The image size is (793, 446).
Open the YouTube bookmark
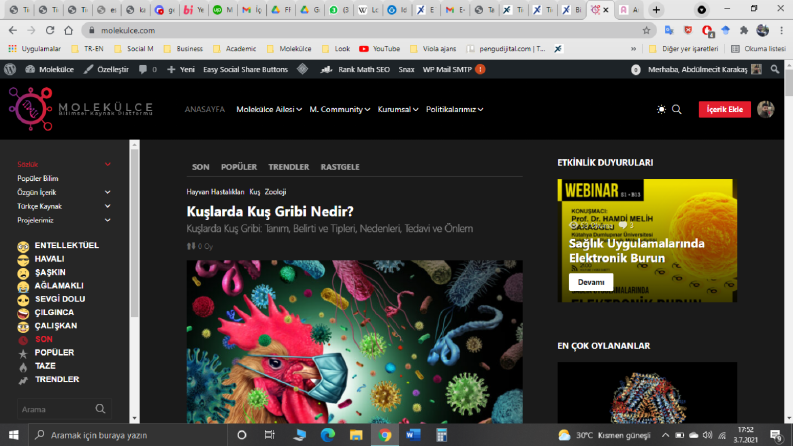[380, 49]
